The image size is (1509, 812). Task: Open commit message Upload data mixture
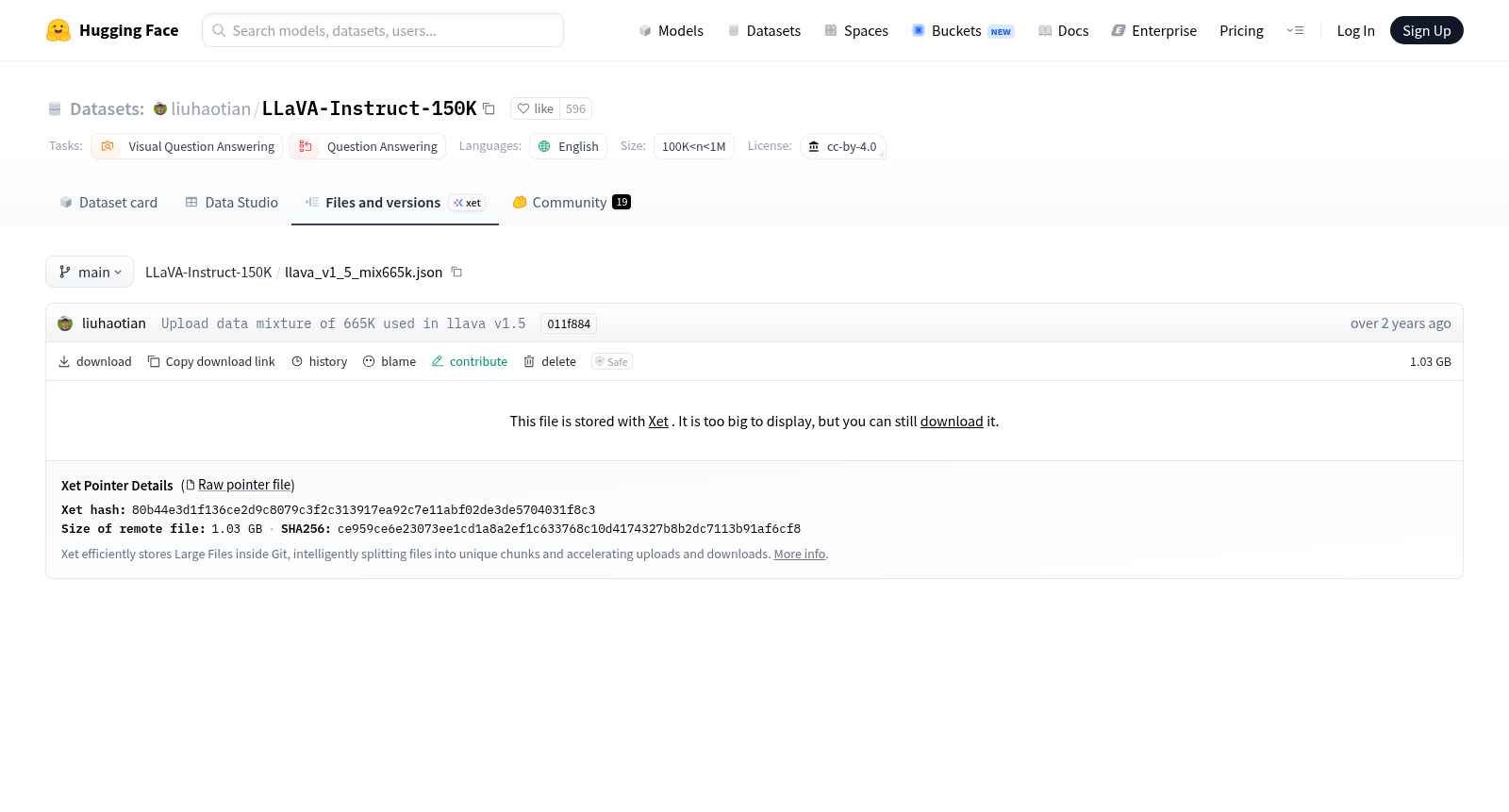pos(343,323)
